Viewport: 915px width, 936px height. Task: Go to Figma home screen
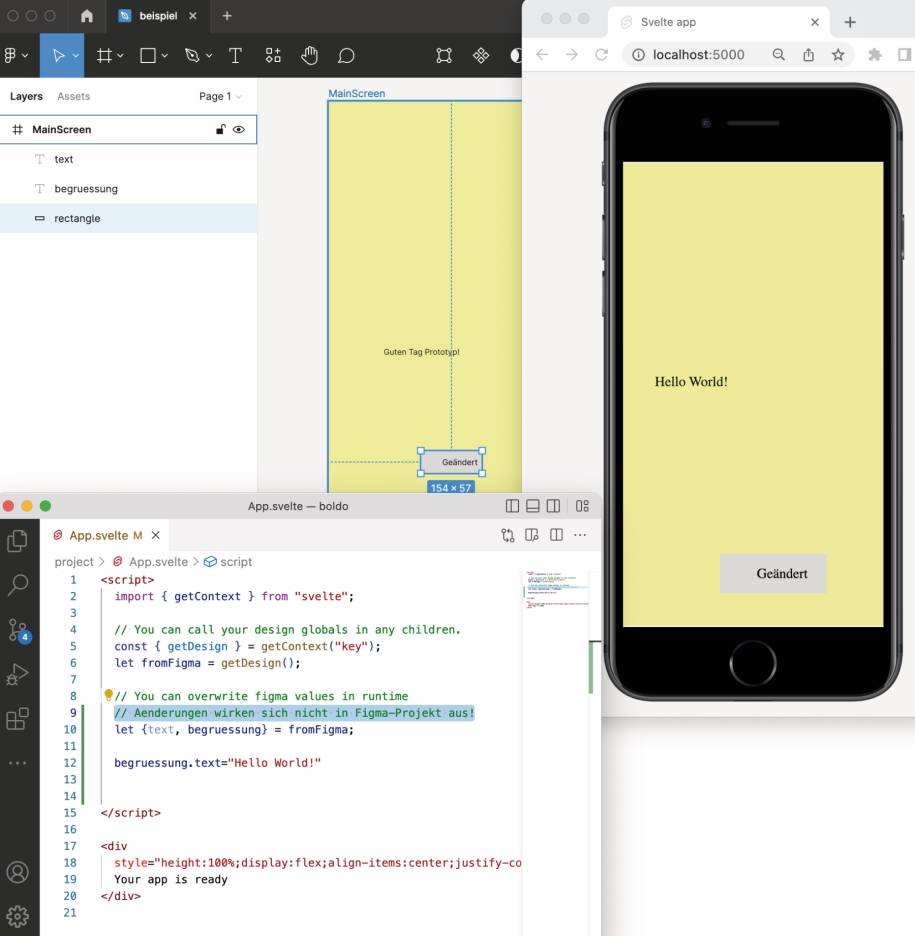tap(87, 16)
